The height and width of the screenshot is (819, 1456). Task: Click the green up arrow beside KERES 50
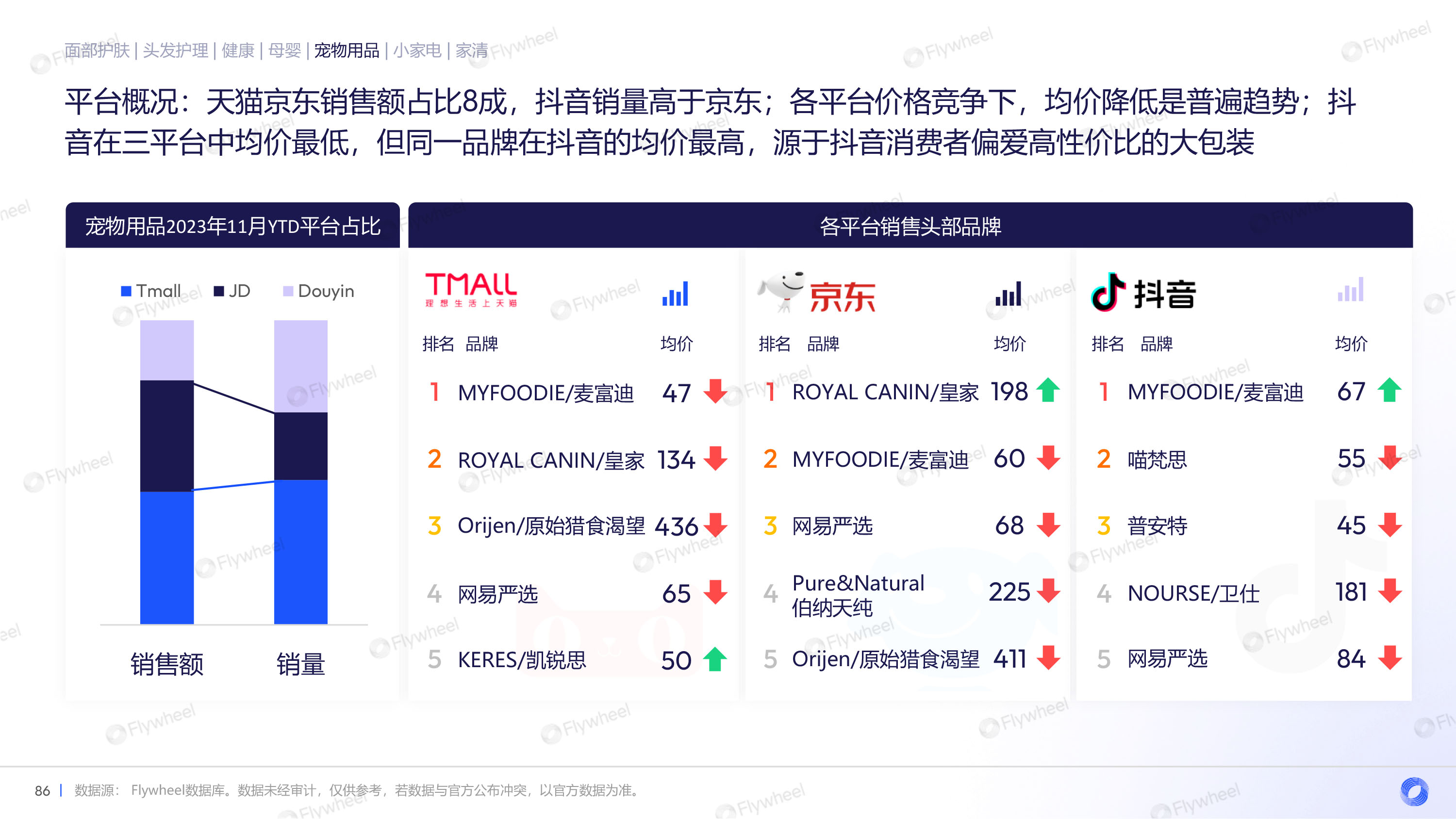tap(715, 658)
